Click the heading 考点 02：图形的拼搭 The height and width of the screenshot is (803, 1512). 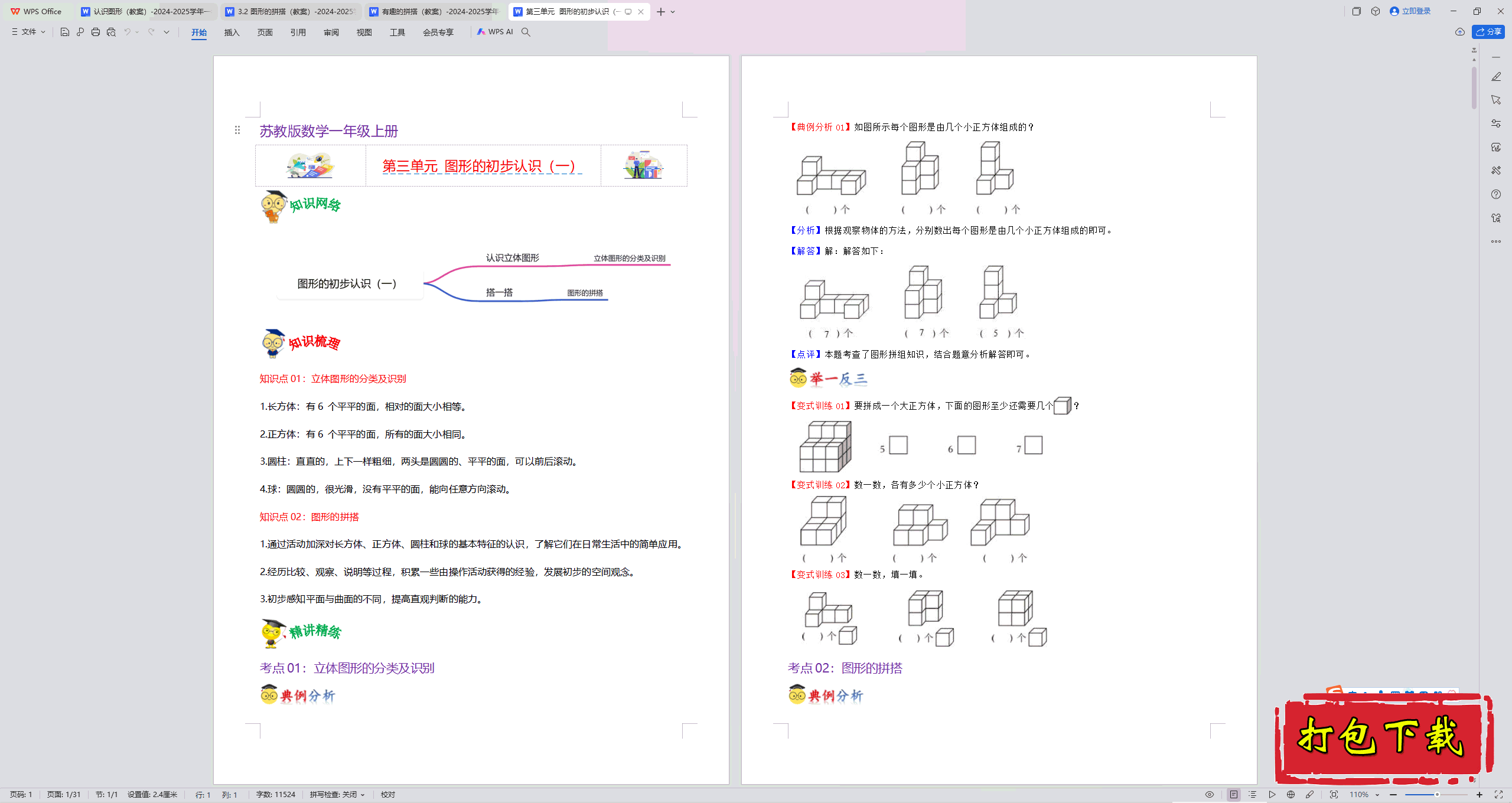[845, 668]
